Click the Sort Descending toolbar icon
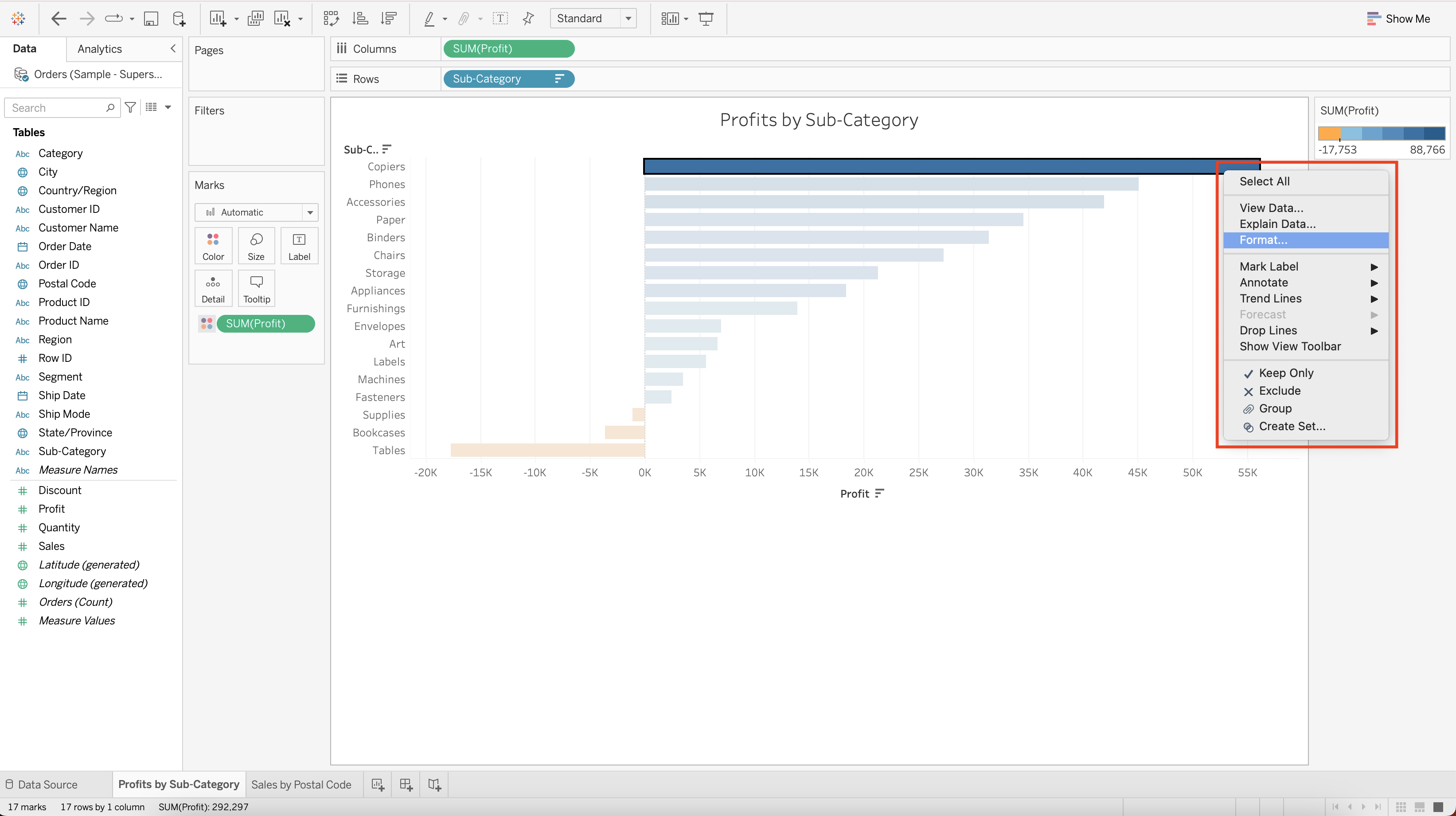Image resolution: width=1456 pixels, height=816 pixels. tap(389, 18)
